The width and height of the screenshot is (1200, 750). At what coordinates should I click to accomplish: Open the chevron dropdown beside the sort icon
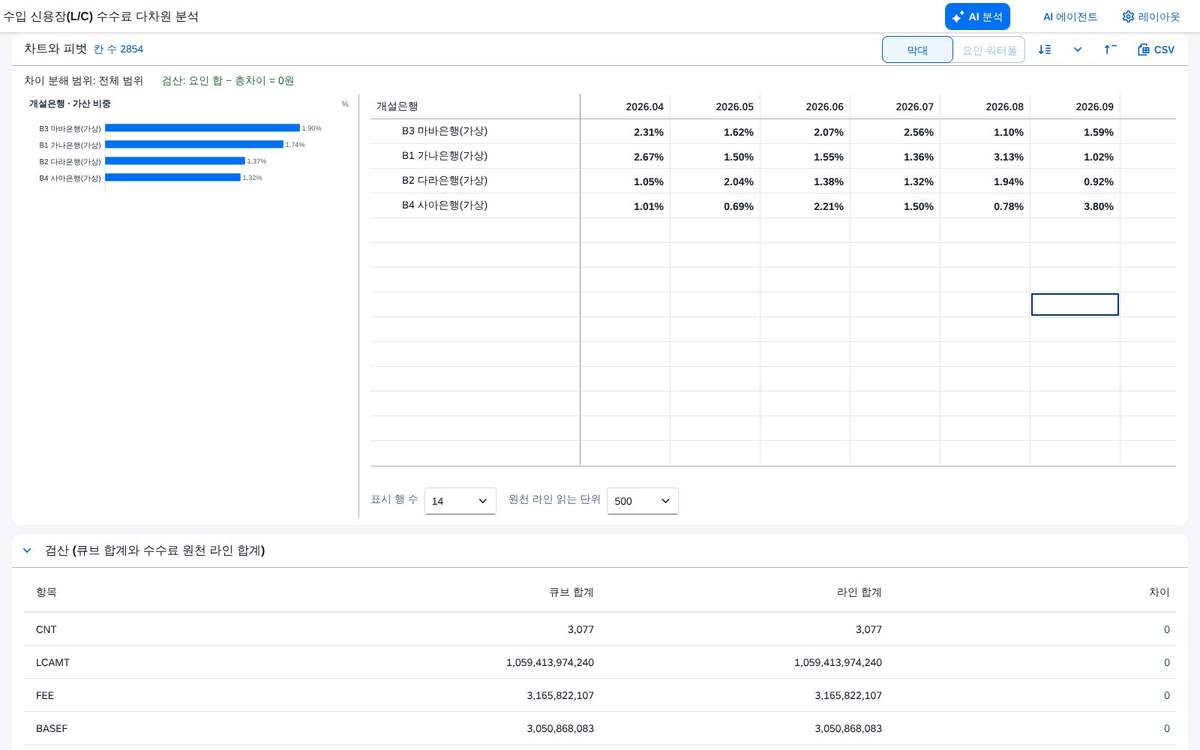click(1078, 50)
